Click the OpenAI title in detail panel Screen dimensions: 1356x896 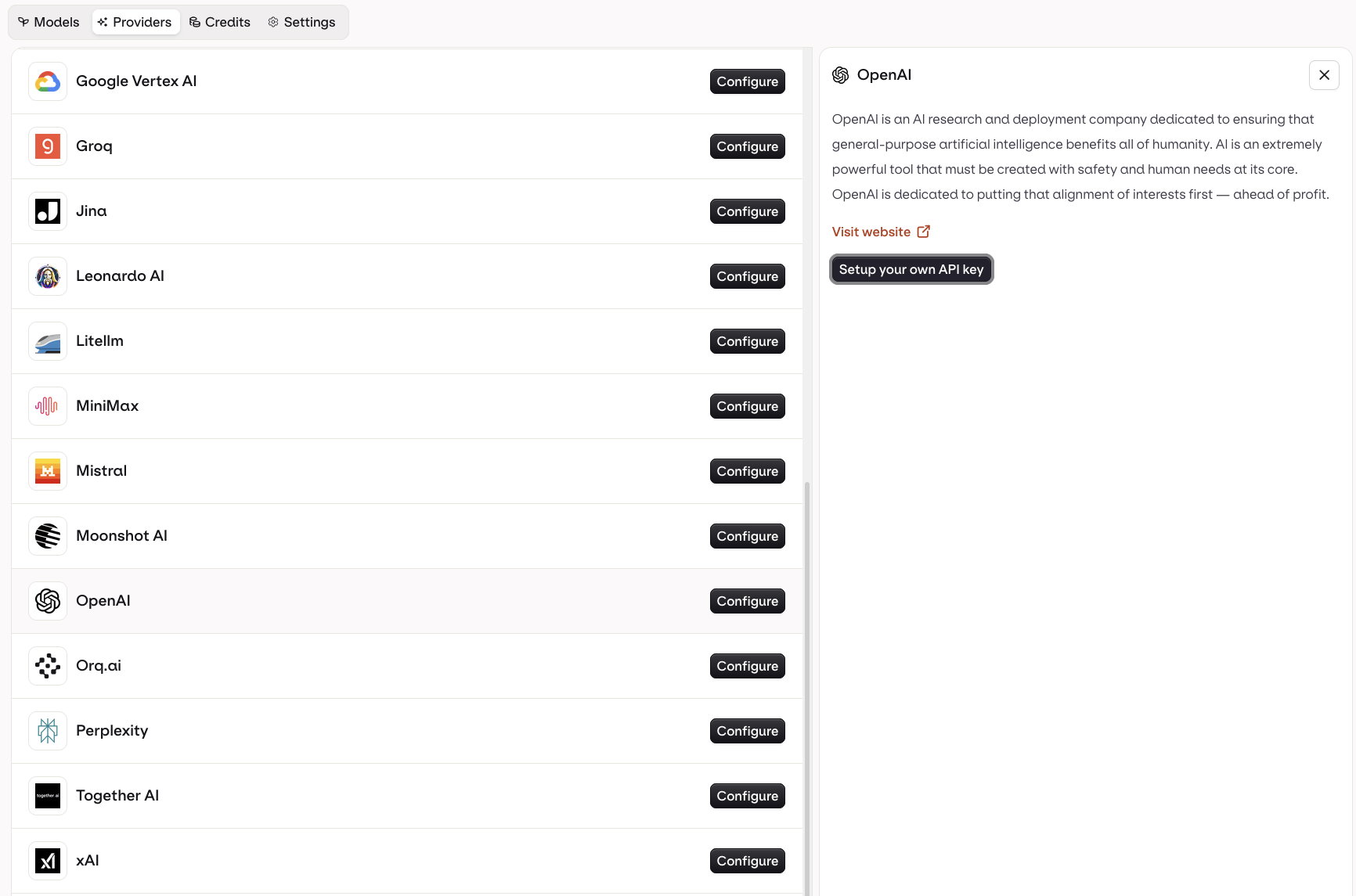pyautogui.click(x=884, y=75)
